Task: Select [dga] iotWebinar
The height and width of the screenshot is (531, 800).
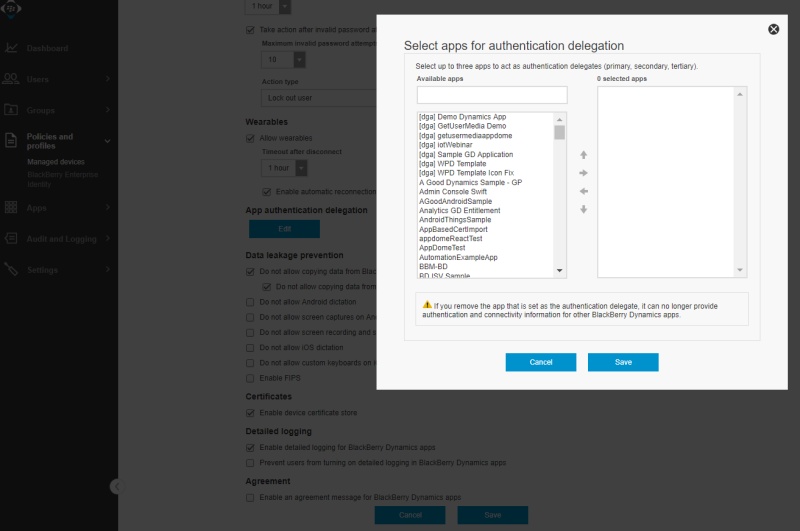Action: point(445,145)
